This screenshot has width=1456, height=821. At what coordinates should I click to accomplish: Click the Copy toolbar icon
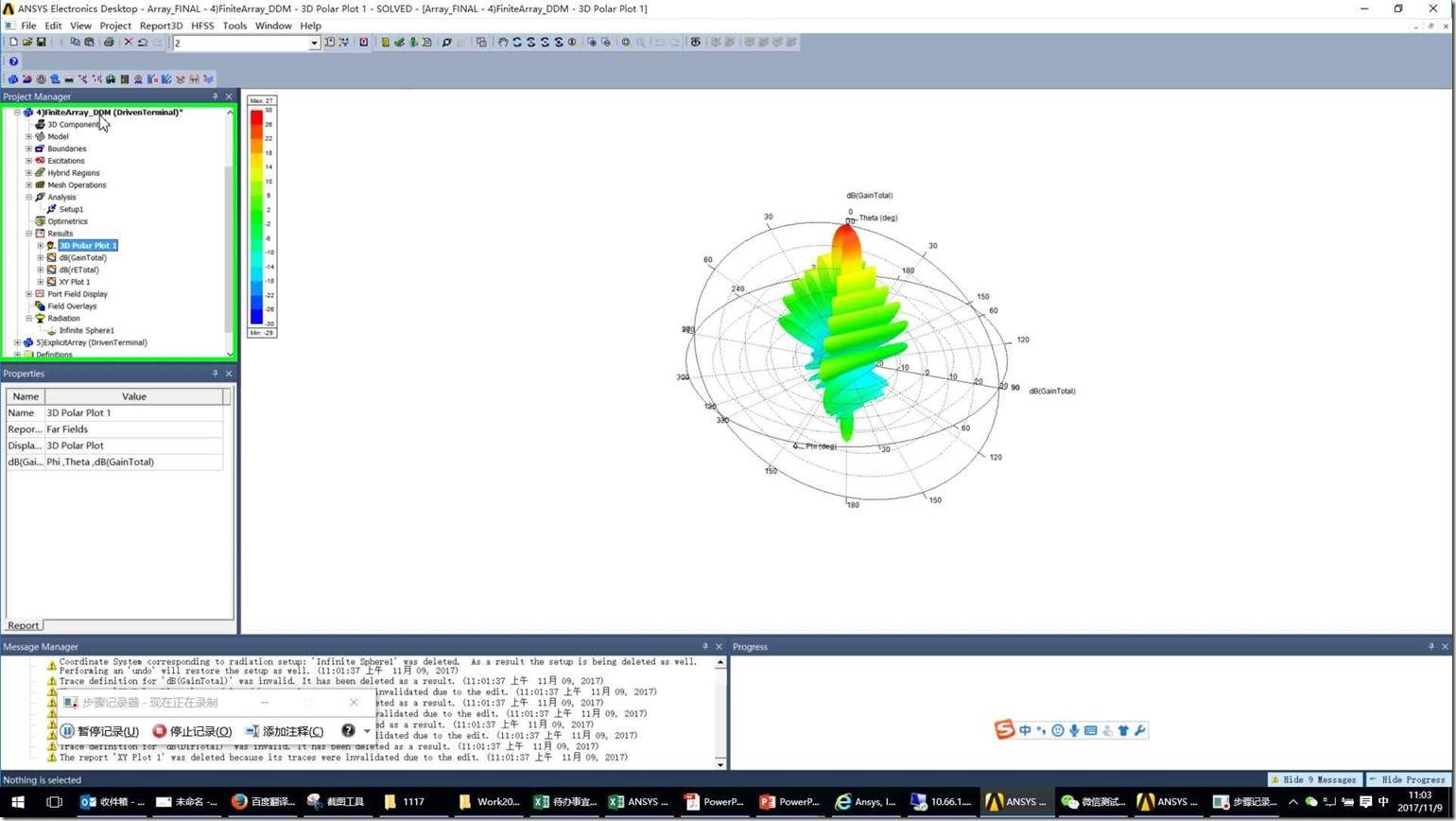(x=76, y=43)
